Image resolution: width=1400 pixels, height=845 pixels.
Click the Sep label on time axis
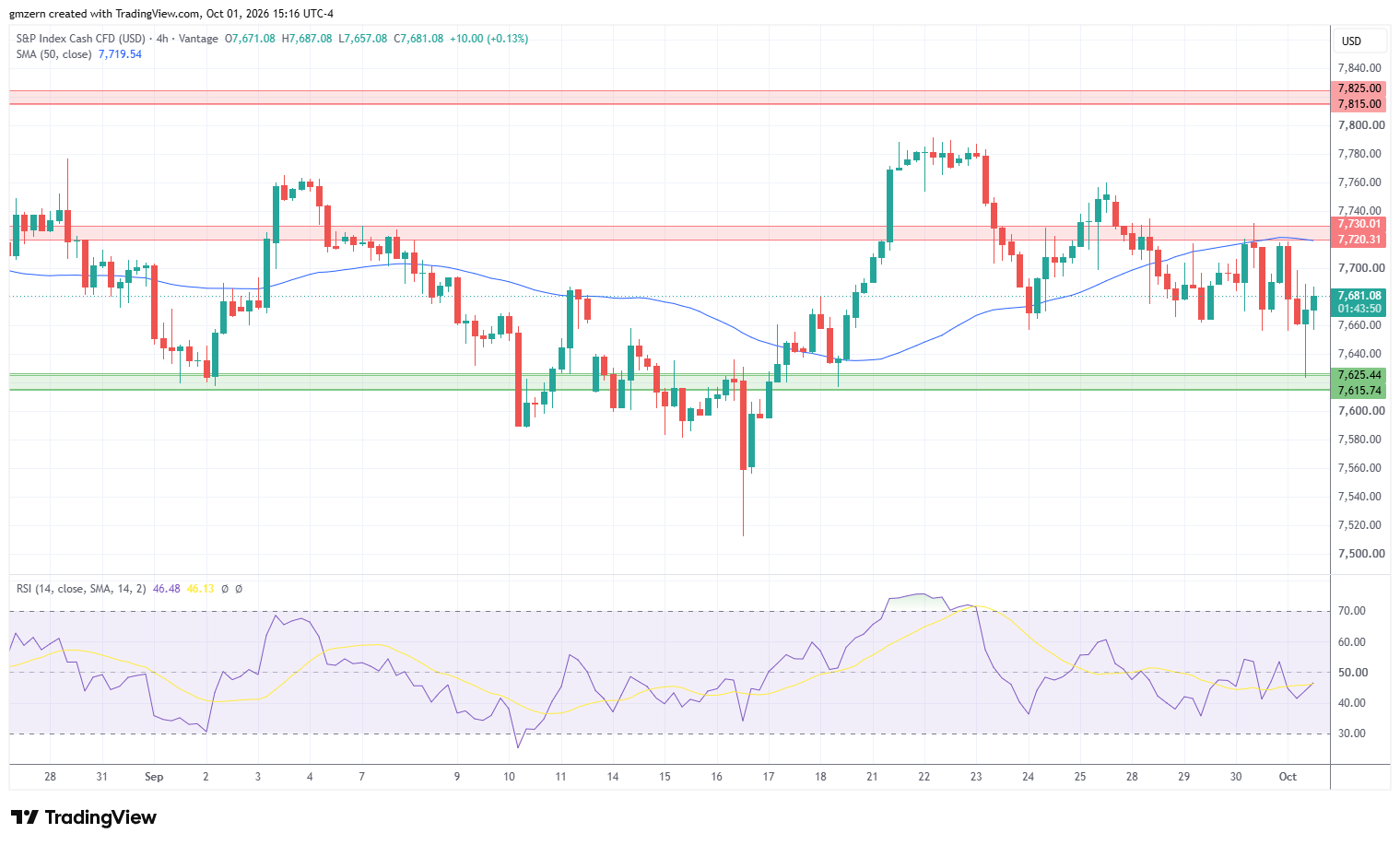tap(154, 777)
